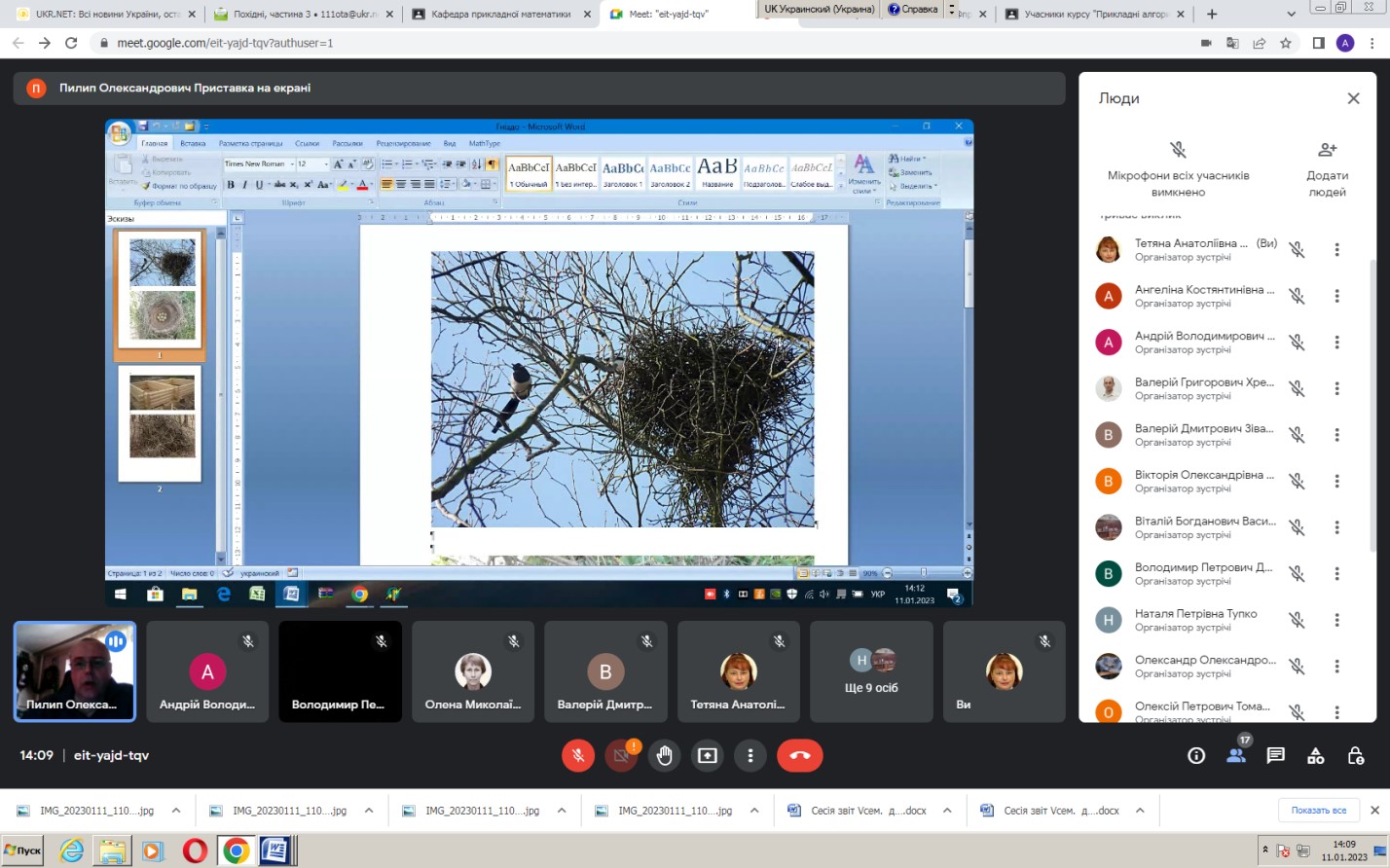Turn on the camera
Viewport: 1390px width, 868px height.
click(x=621, y=755)
